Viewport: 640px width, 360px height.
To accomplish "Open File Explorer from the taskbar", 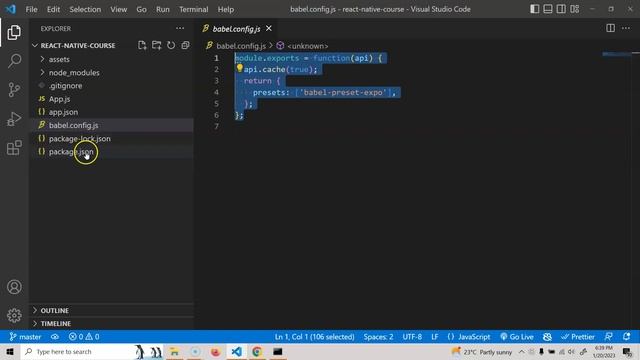I will (x=174, y=351).
